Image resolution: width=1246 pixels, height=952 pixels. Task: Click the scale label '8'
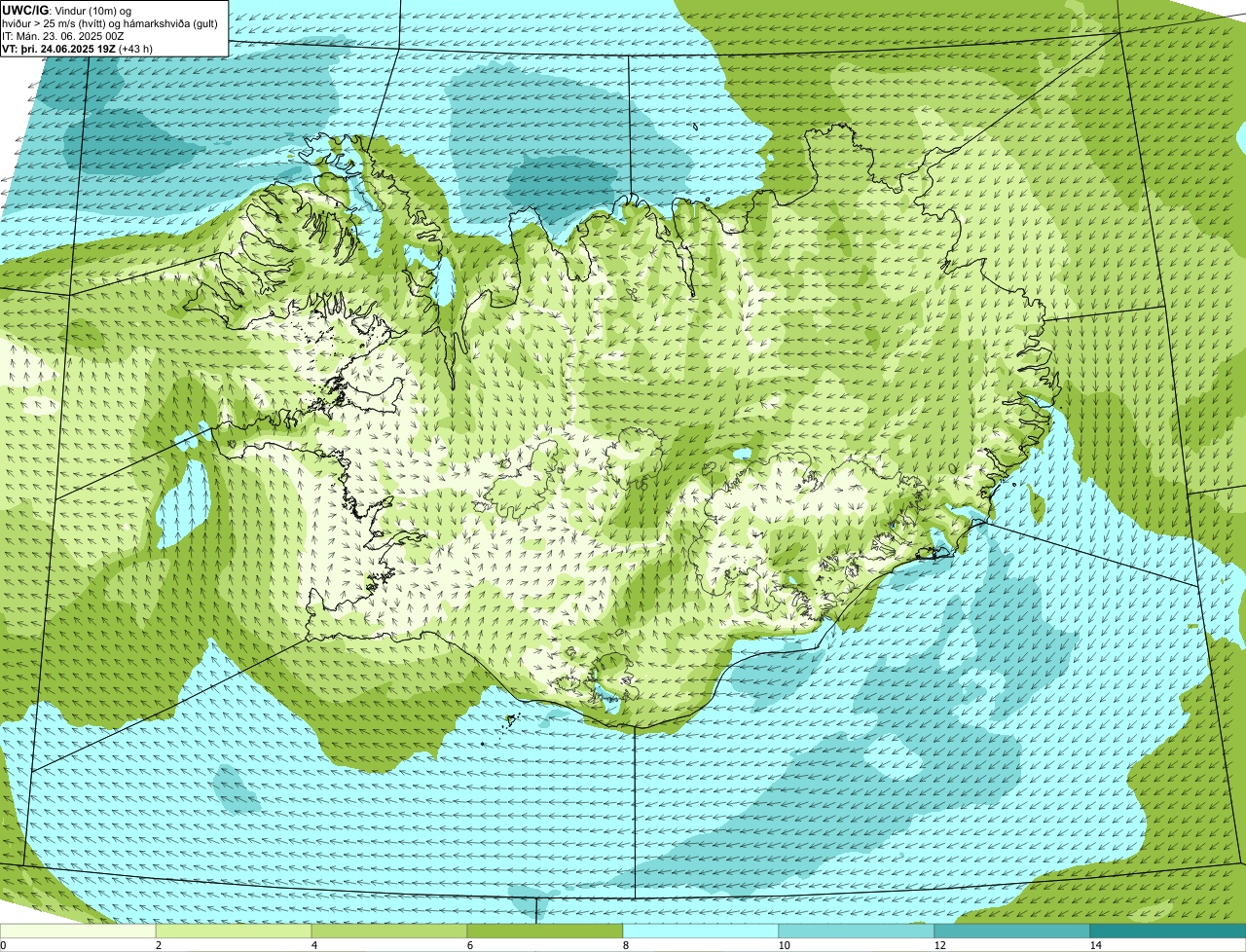pyautogui.click(x=625, y=945)
